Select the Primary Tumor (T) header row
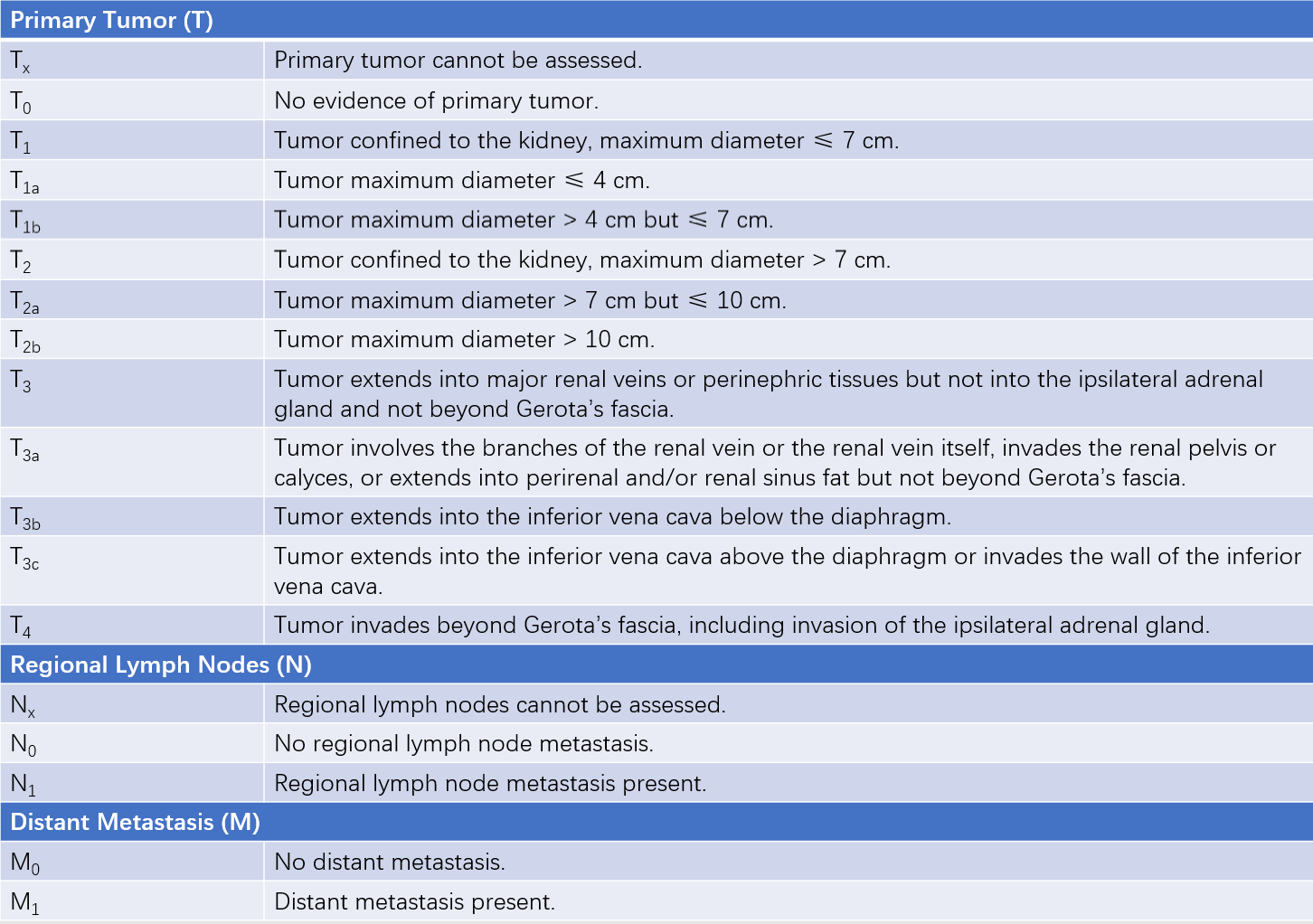 (x=656, y=20)
